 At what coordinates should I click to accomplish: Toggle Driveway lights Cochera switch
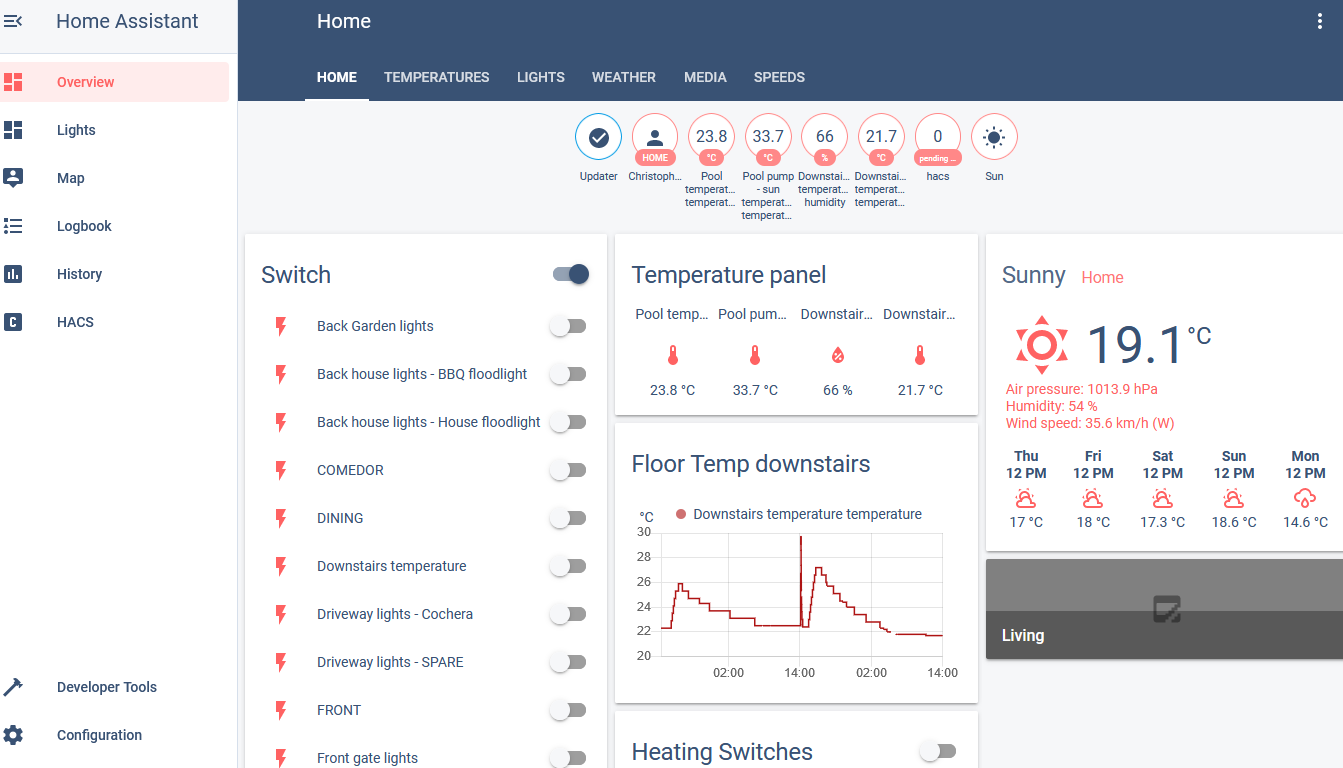568,614
